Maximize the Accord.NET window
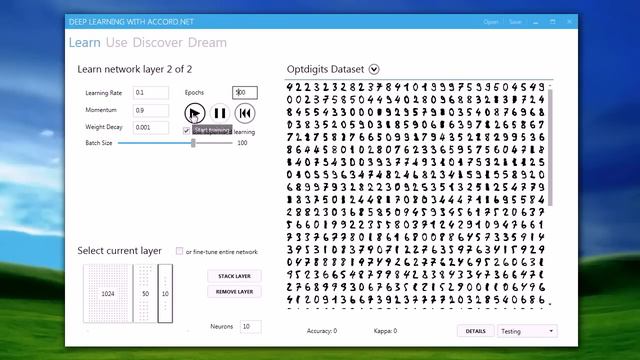 [552, 22]
